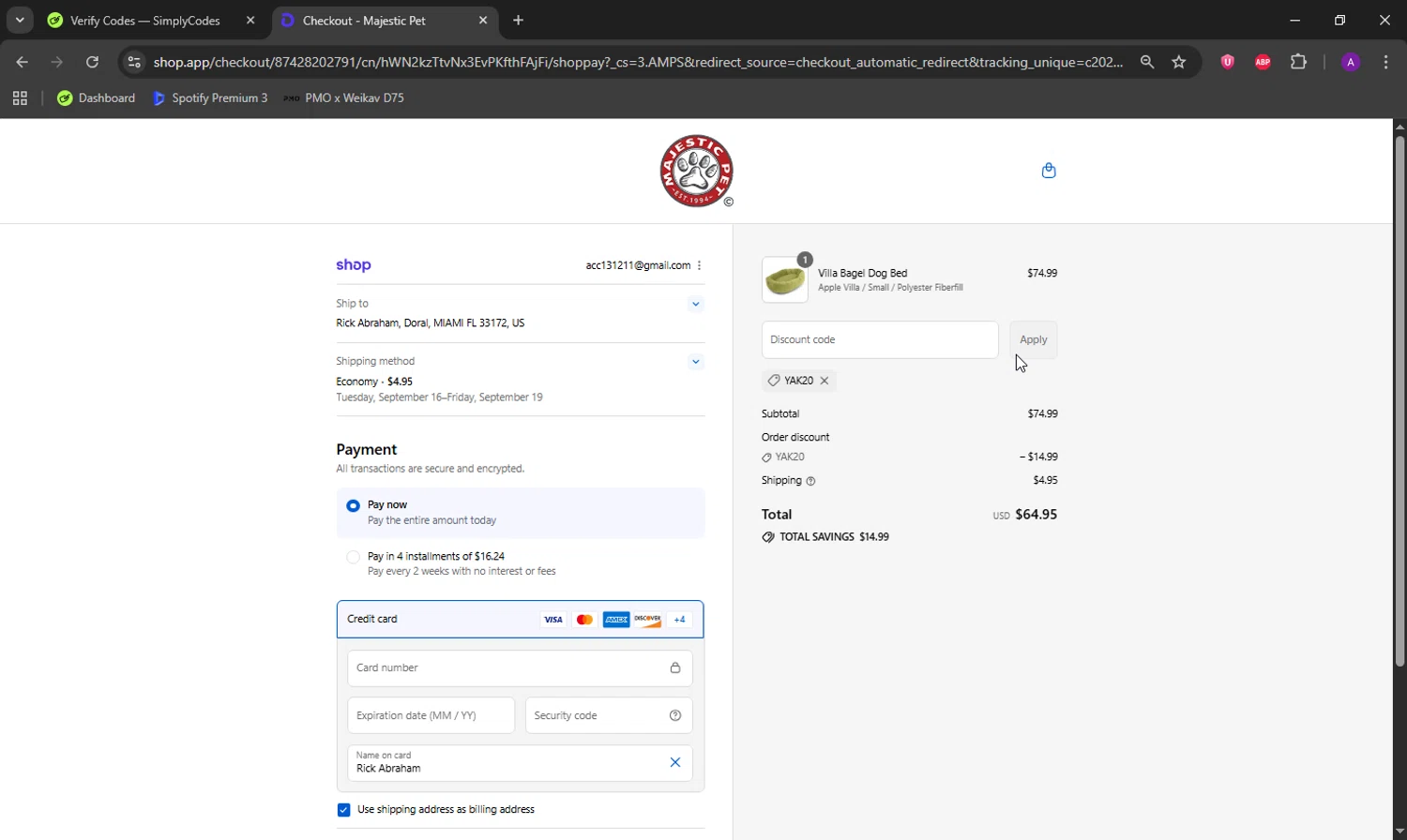1407x840 pixels.
Task: Remove the YAK20 discount tag
Action: (x=825, y=381)
